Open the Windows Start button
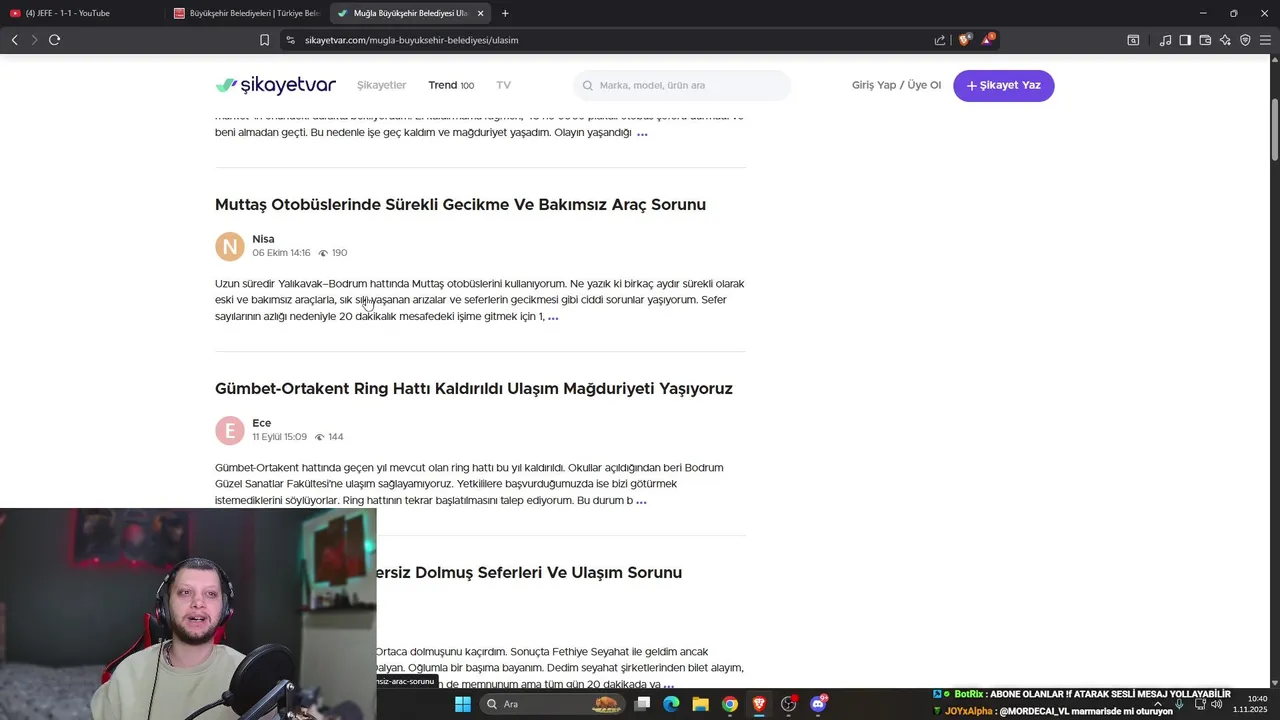Image resolution: width=1280 pixels, height=720 pixels. tap(463, 704)
